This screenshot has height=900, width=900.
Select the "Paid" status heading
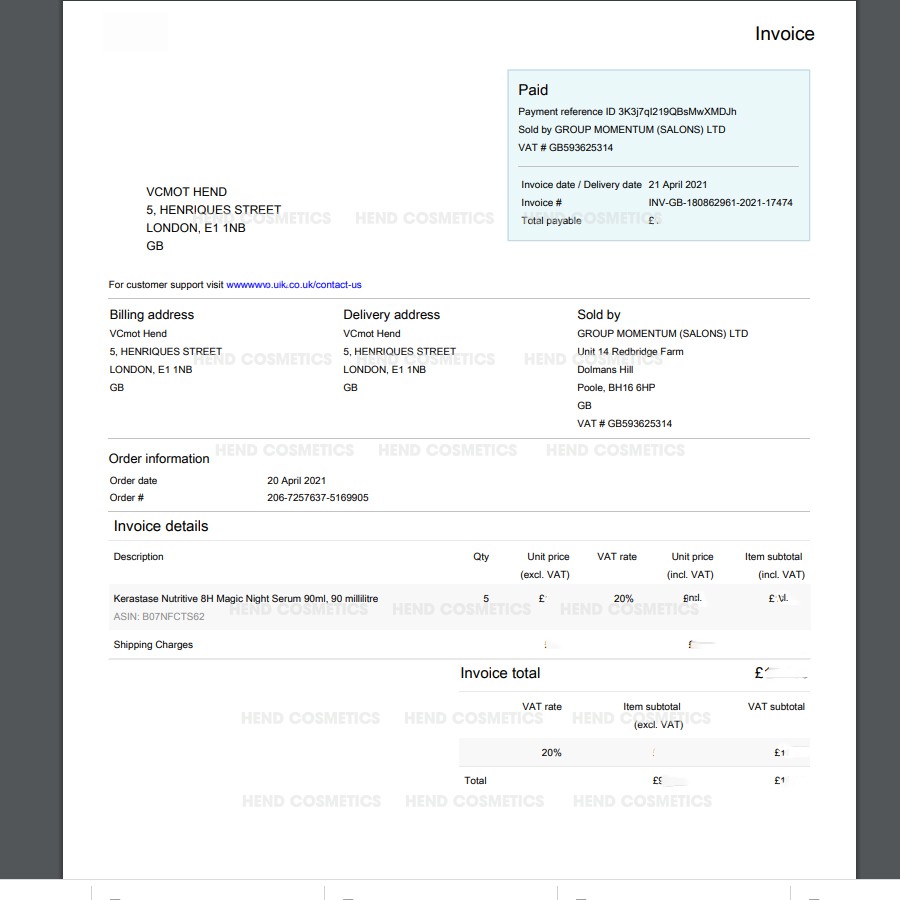(533, 90)
